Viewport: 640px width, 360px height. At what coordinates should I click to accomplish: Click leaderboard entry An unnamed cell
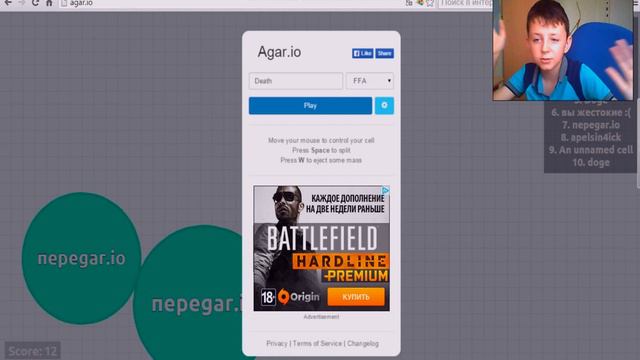pos(591,150)
